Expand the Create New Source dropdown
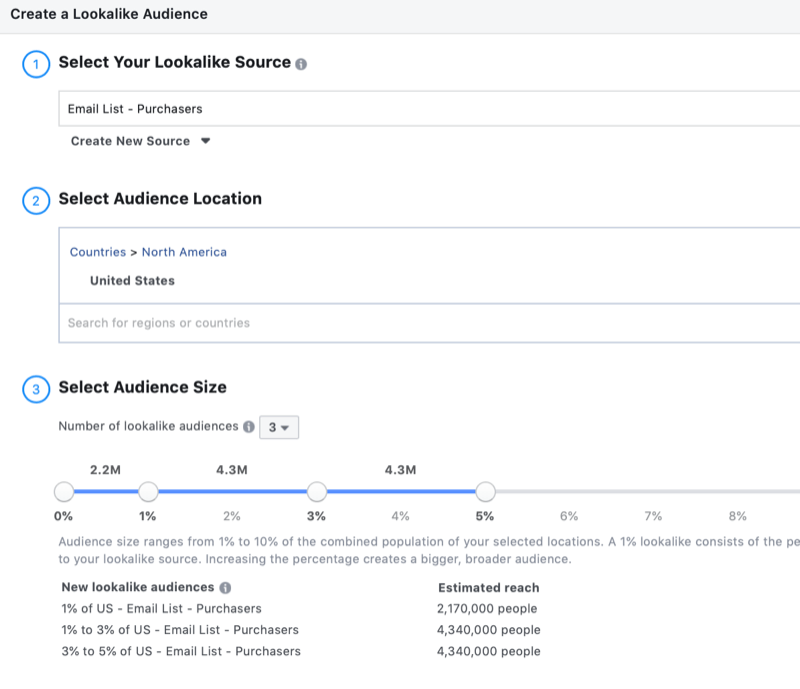 [140, 141]
